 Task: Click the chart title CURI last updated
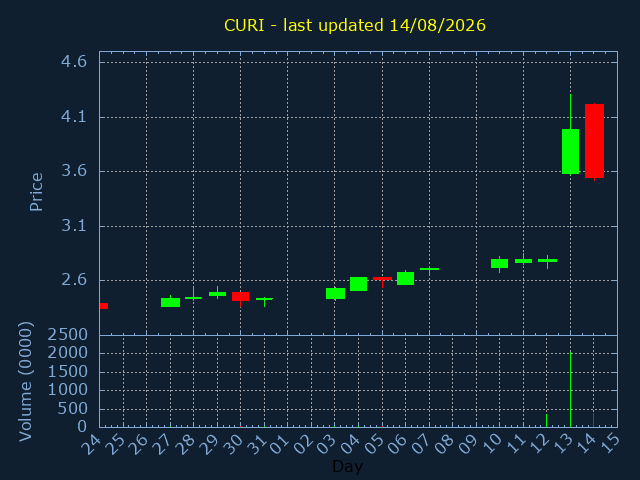coord(355,25)
